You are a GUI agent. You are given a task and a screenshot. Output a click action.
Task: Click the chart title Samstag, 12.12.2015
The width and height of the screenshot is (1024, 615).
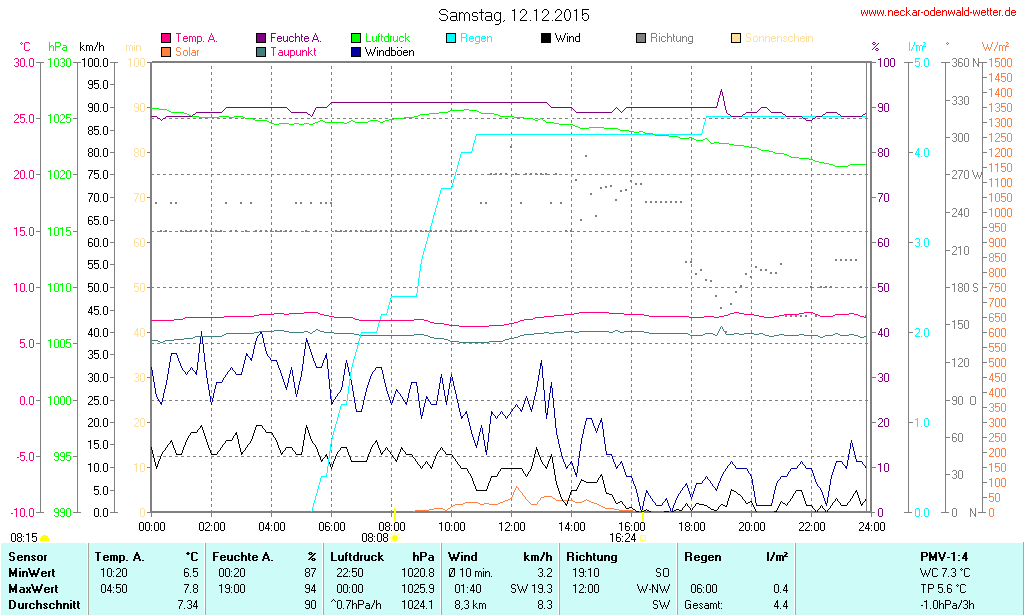[x=514, y=15]
